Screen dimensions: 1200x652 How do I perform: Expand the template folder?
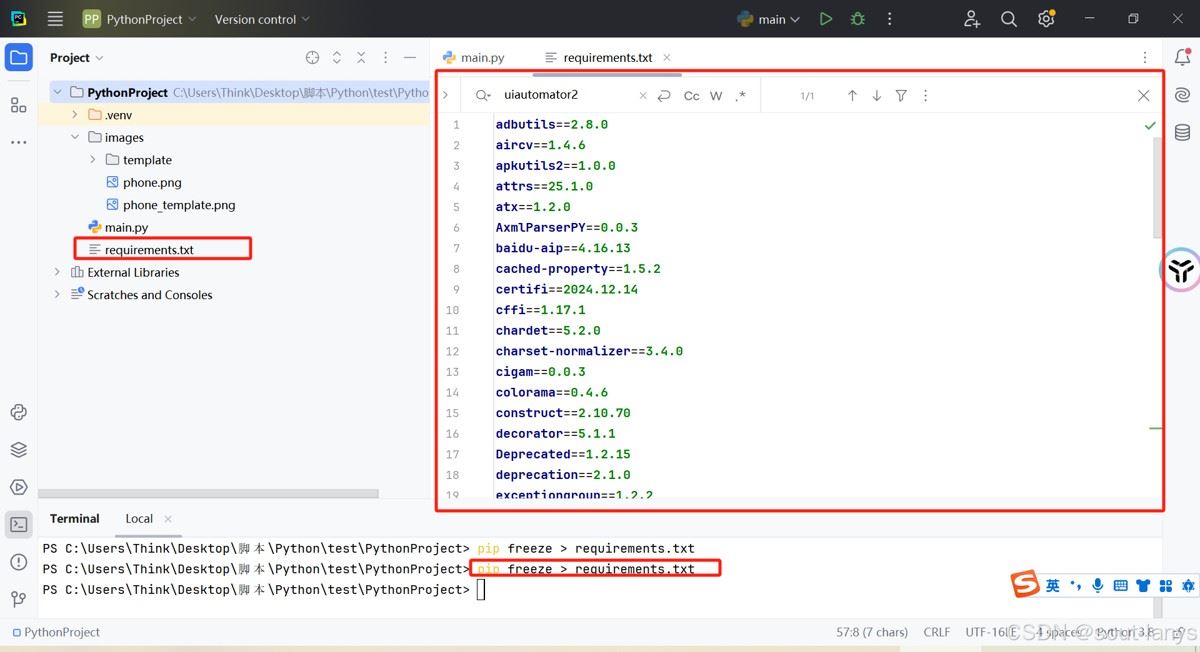[93, 160]
